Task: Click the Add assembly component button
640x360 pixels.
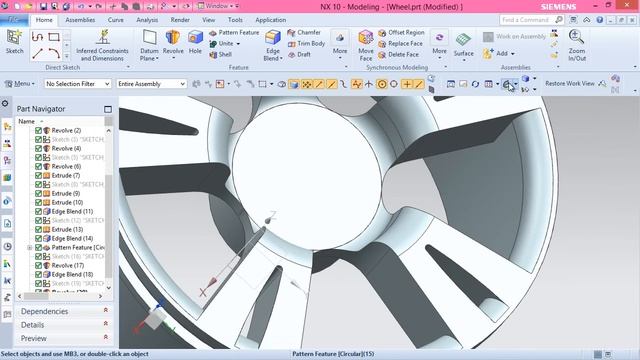Action: tap(499, 53)
